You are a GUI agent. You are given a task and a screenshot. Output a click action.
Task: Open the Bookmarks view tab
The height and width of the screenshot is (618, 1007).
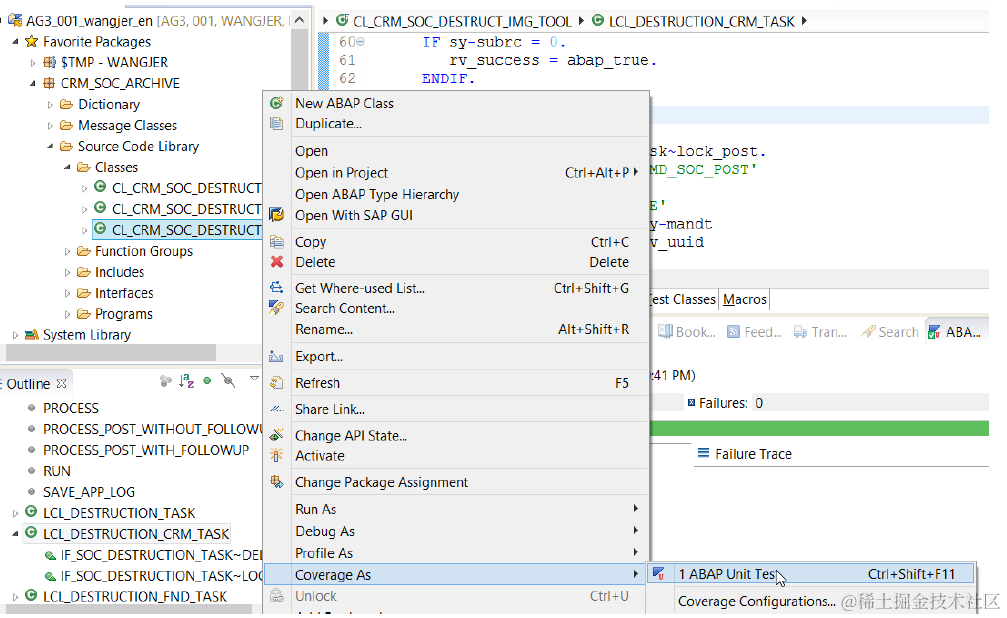tap(687, 332)
